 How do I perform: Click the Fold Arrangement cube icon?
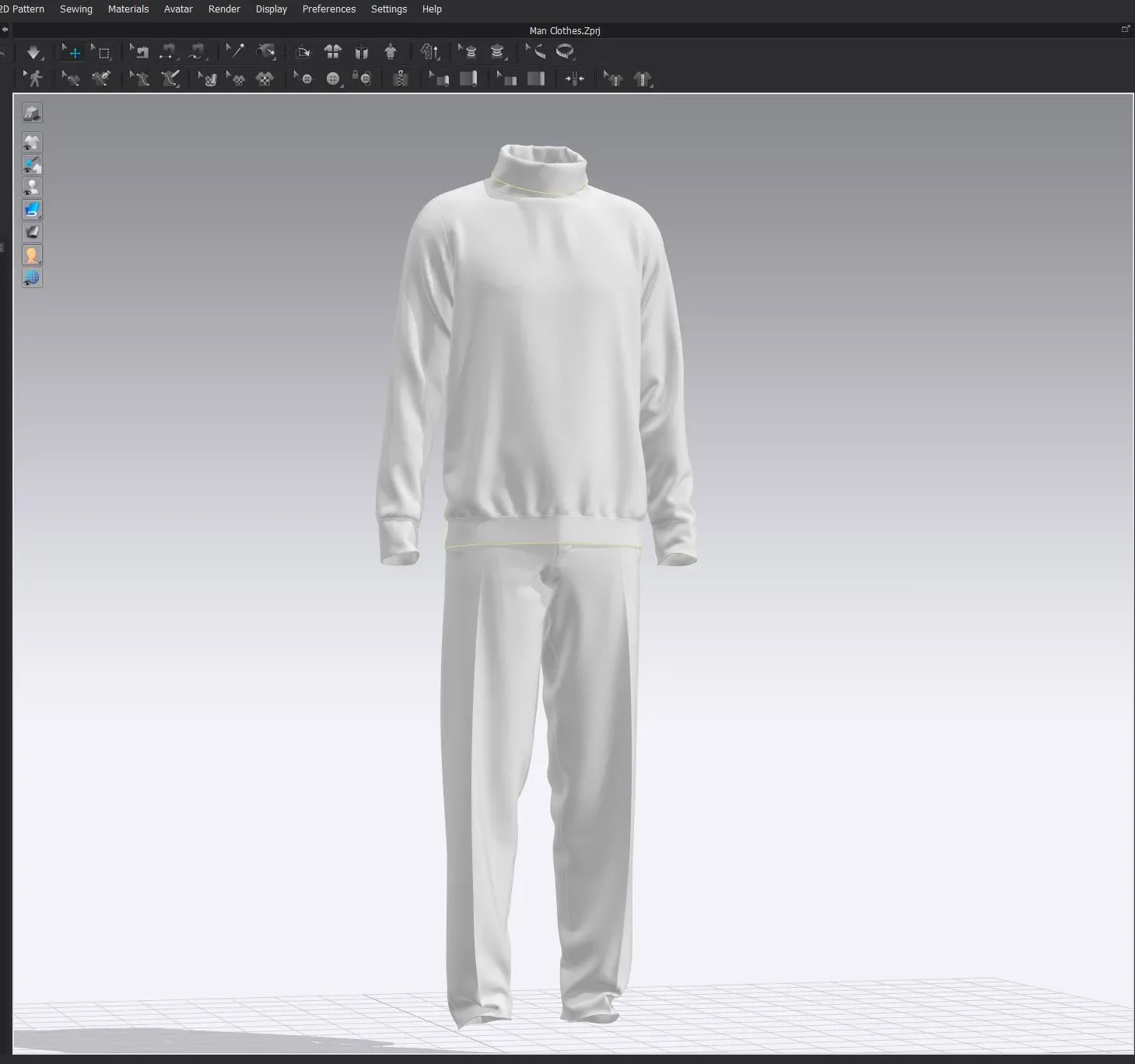303,52
